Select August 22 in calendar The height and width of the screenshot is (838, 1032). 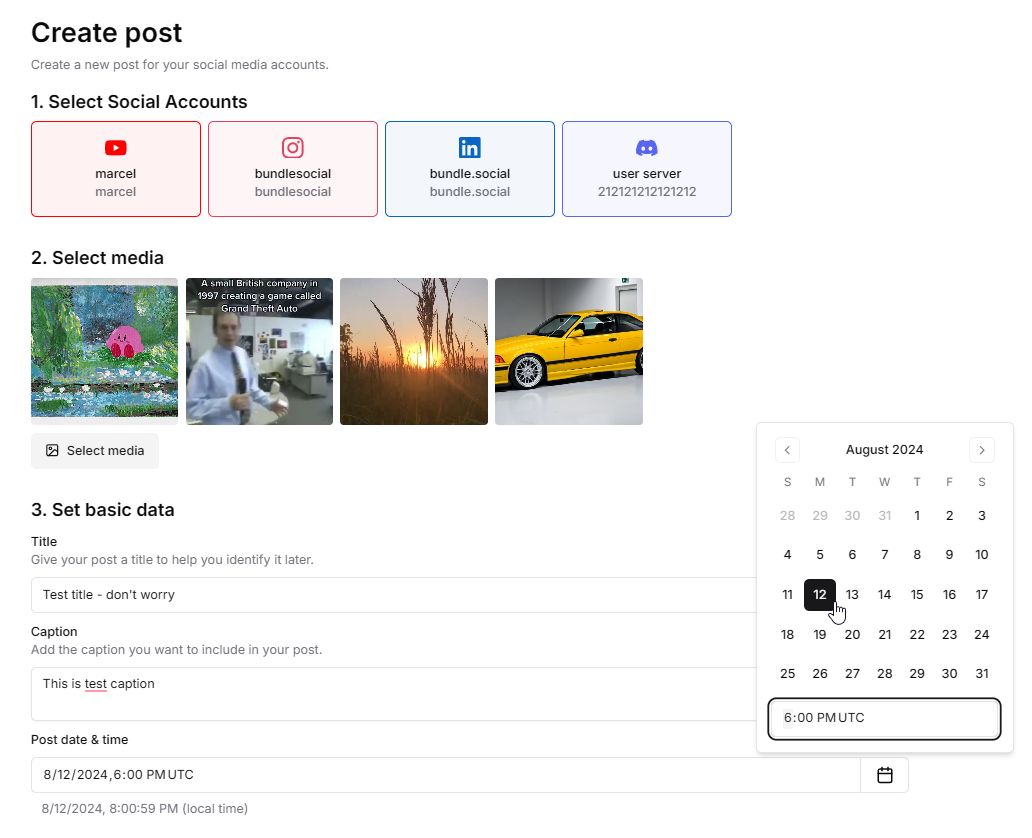point(917,635)
